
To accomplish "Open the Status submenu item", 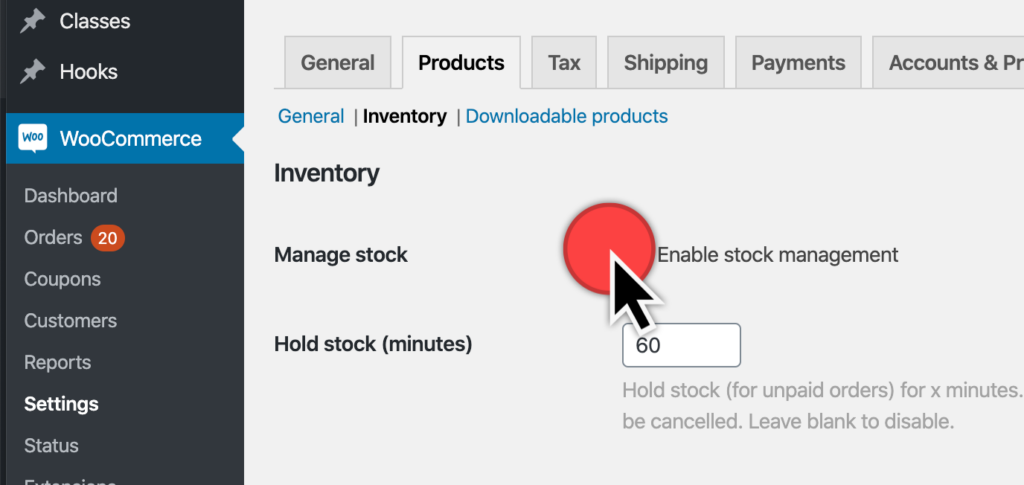I will [51, 446].
